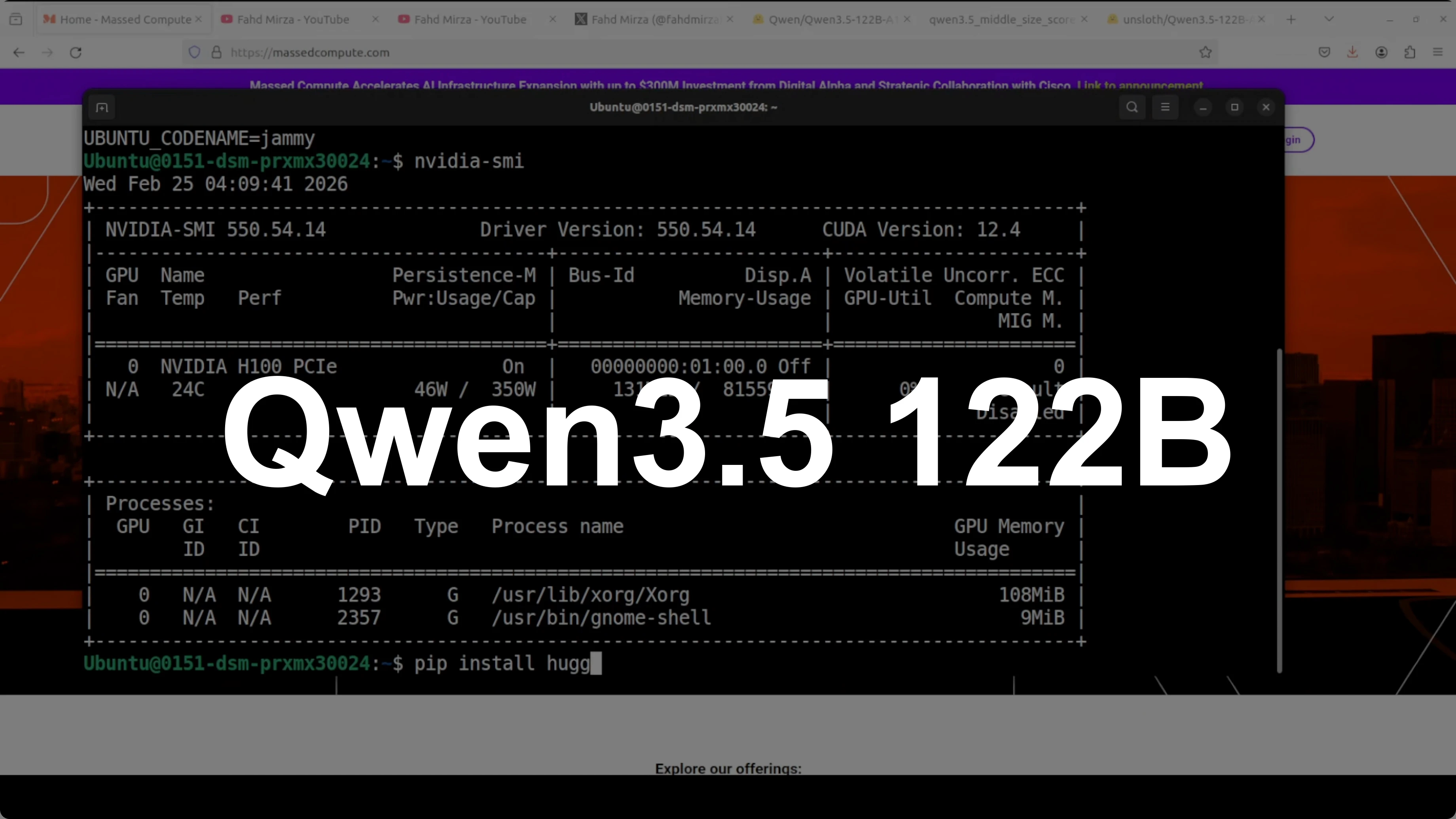Viewport: 1456px width, 819px height.
Task: Toggle tracking protection via the shield icon
Action: tap(194, 52)
